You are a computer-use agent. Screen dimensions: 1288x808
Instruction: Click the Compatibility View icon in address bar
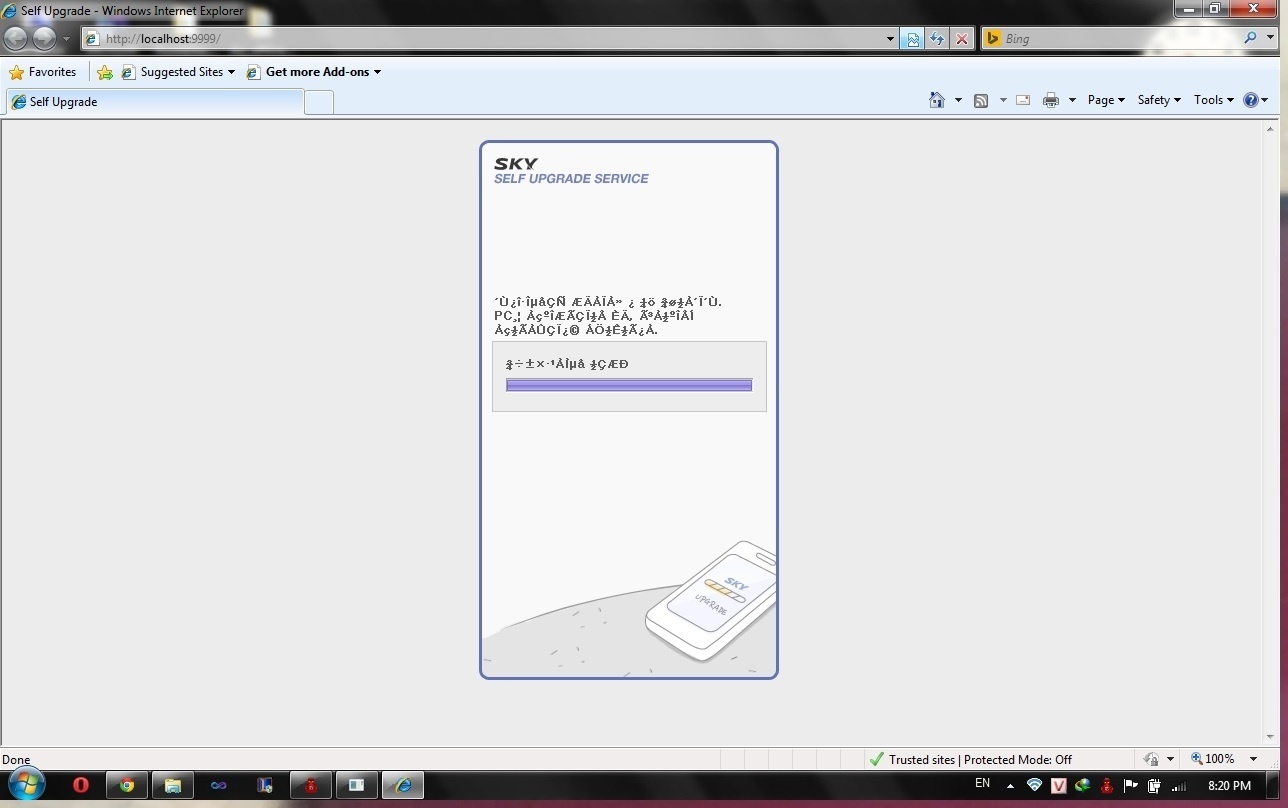(913, 39)
